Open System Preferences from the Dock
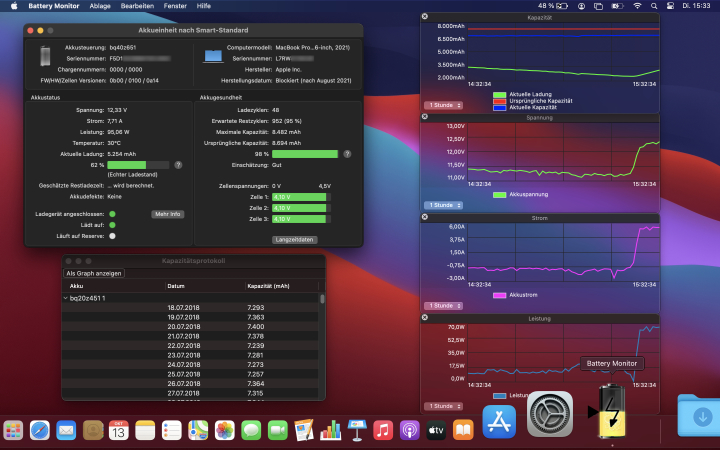Image resolution: width=720 pixels, height=450 pixels. coord(550,414)
